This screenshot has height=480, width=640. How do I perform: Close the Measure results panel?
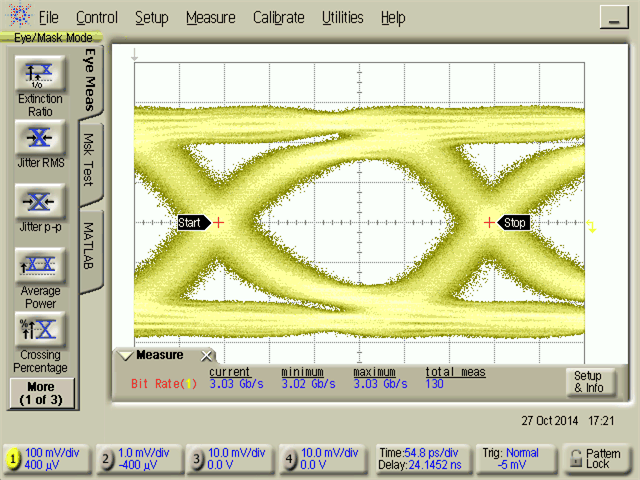[x=207, y=356]
